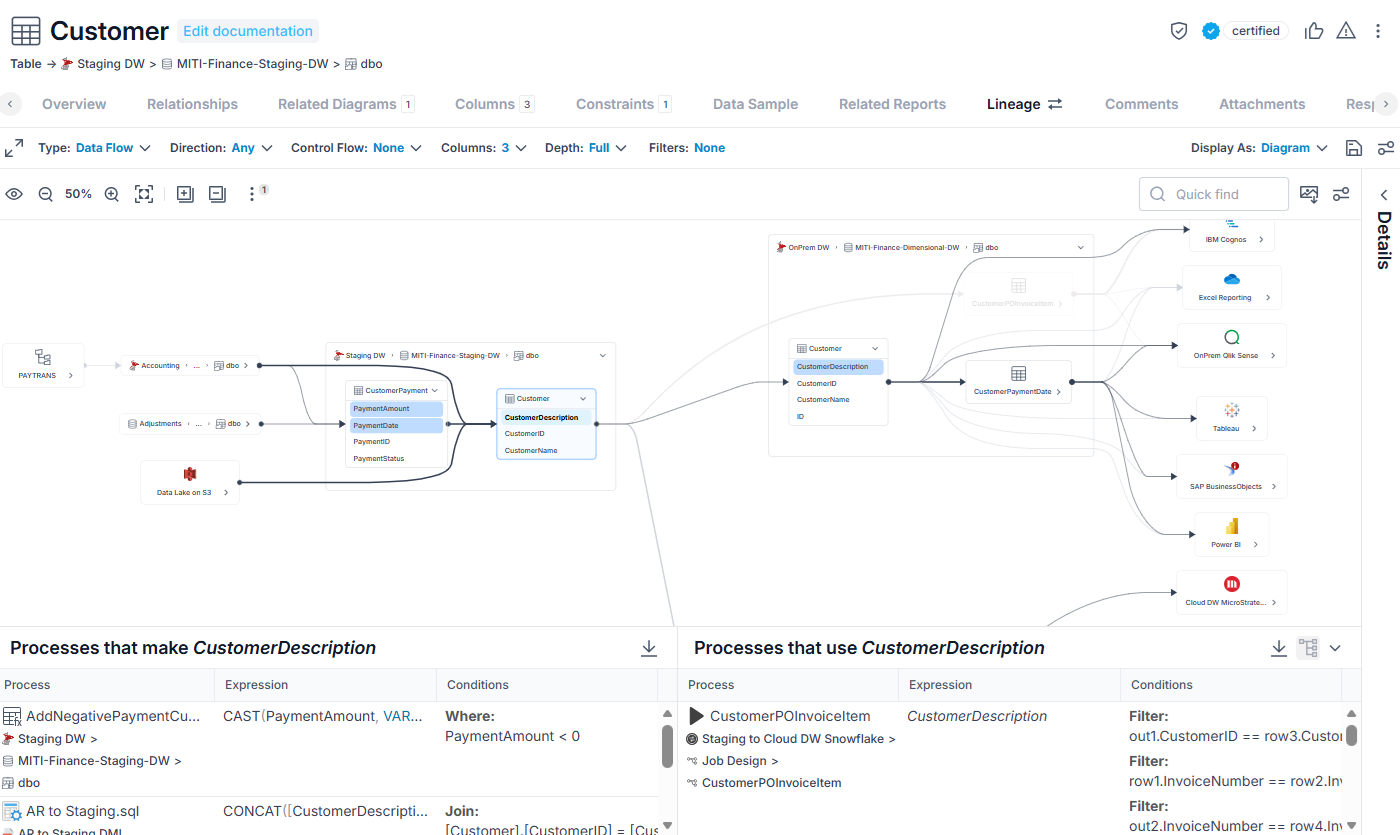Download the processes that make CustomerDescription
The image size is (1400, 835).
point(649,648)
